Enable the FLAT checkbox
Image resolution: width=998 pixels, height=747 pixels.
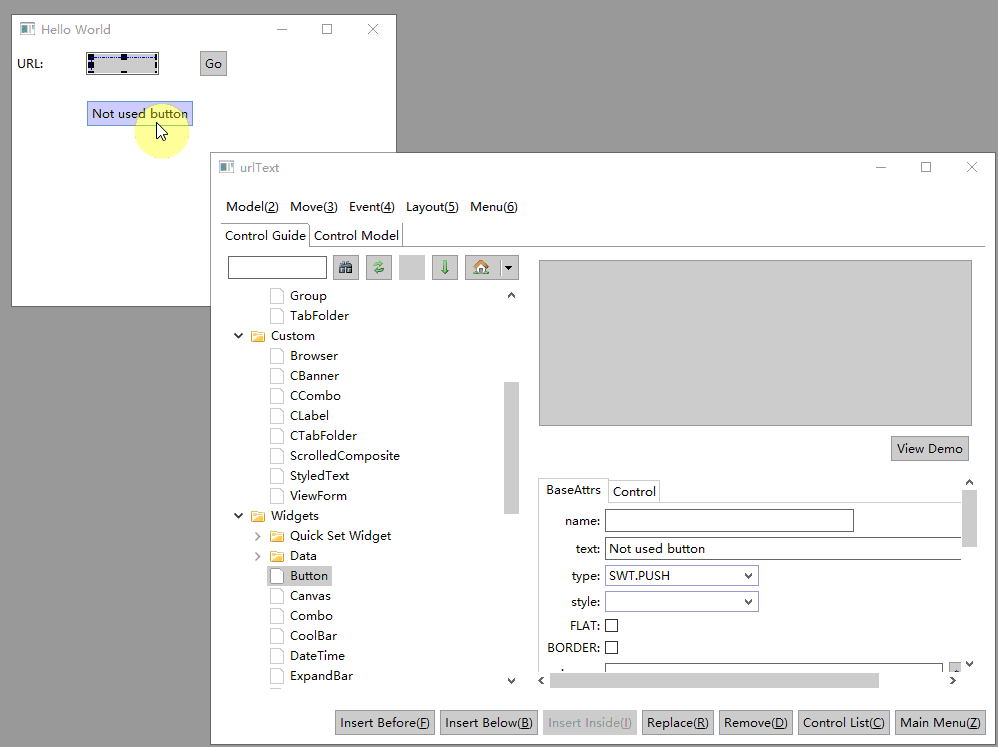coord(612,625)
